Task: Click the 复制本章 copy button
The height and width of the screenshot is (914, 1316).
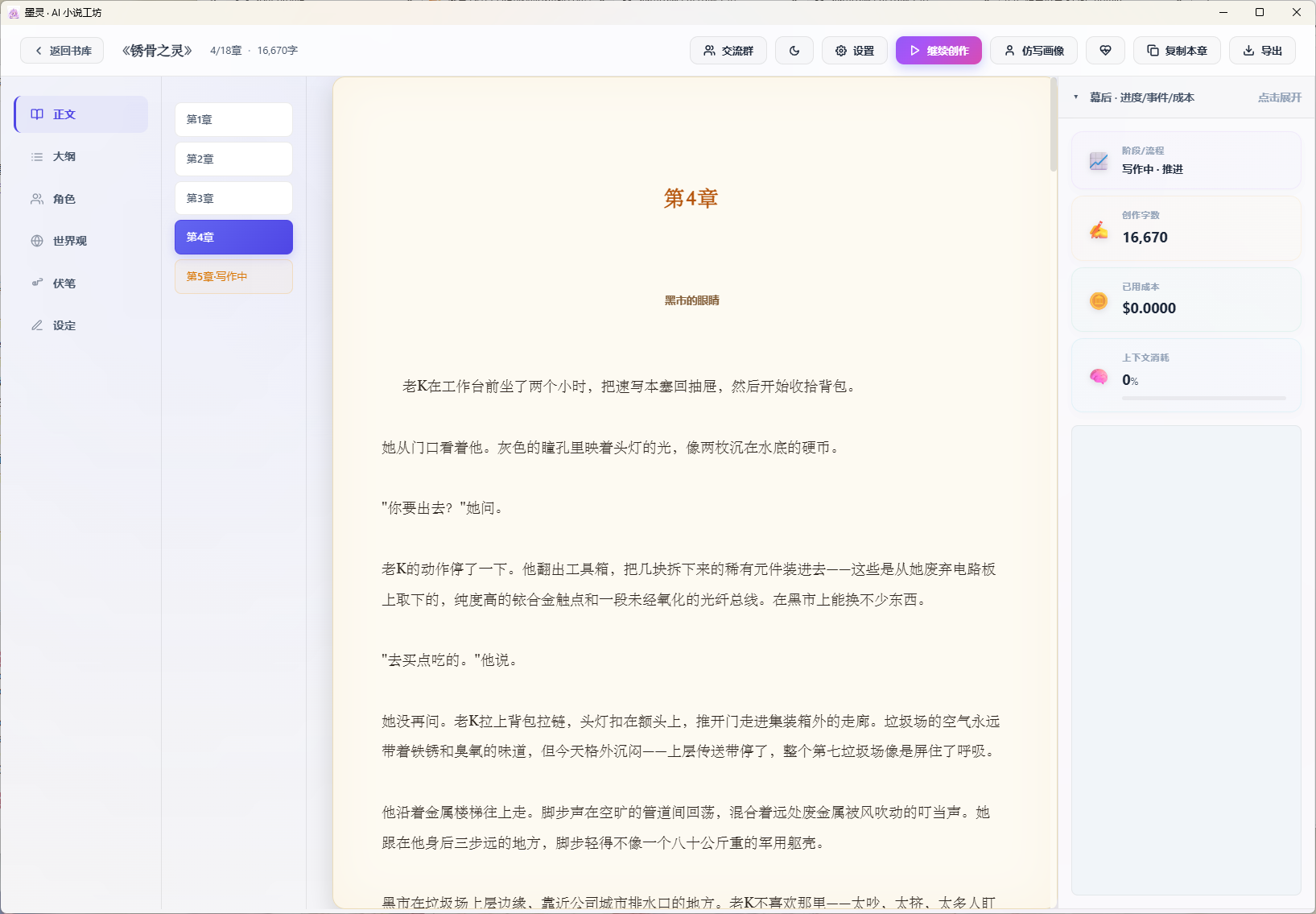Action: (x=1177, y=51)
